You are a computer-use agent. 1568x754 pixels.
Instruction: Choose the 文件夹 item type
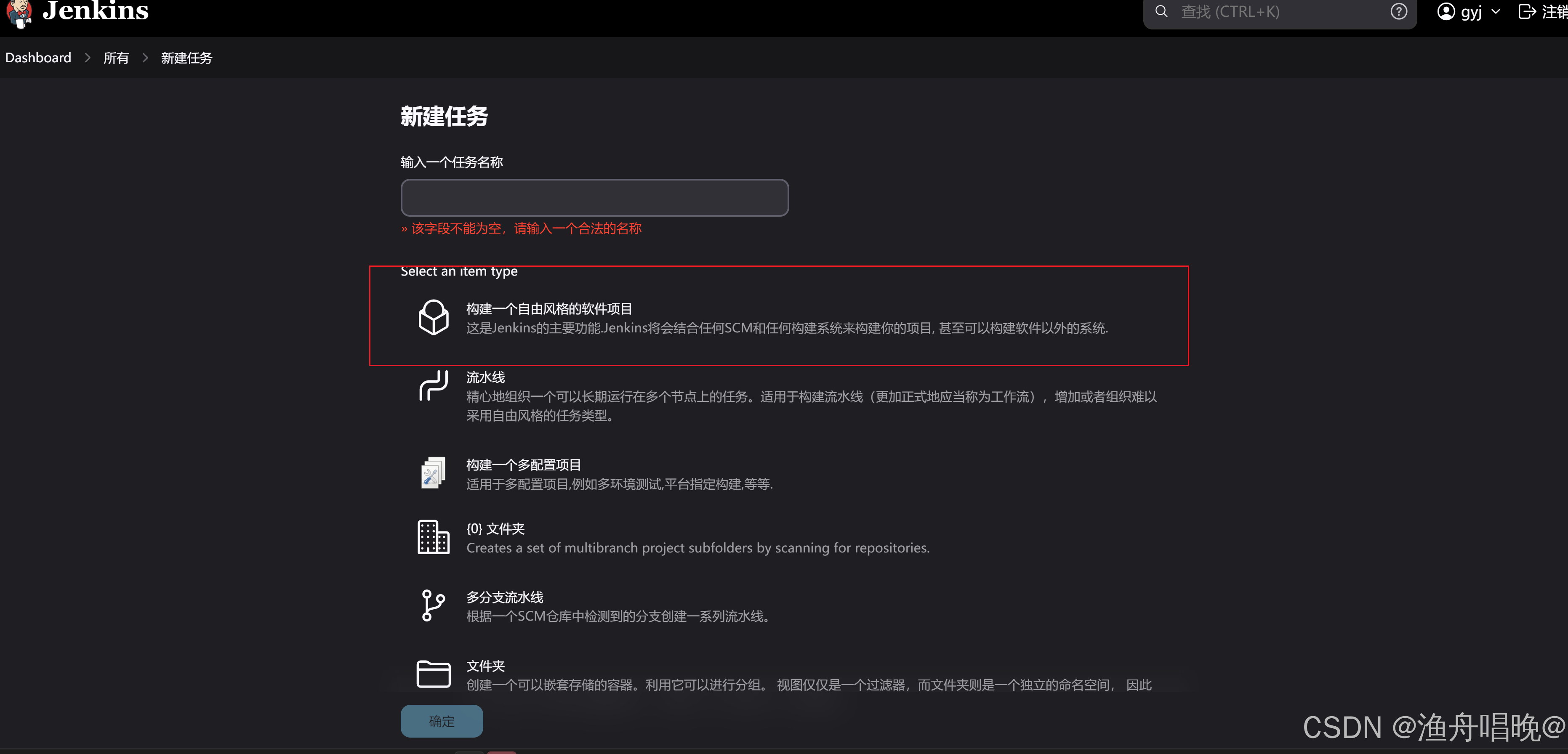(x=486, y=666)
